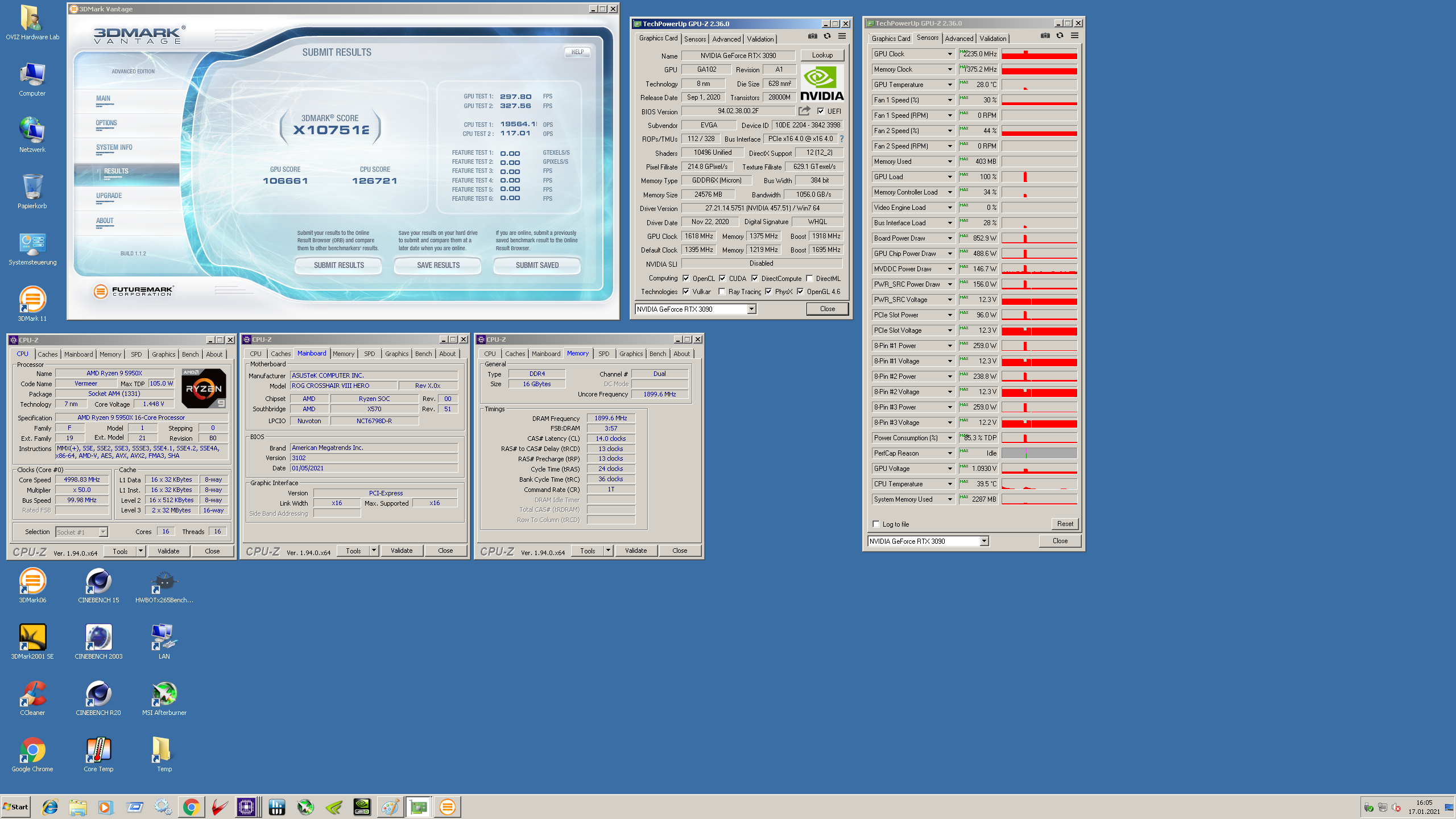Open the hamburger menu in GPU-Z Graphics Card window

(x=842, y=36)
